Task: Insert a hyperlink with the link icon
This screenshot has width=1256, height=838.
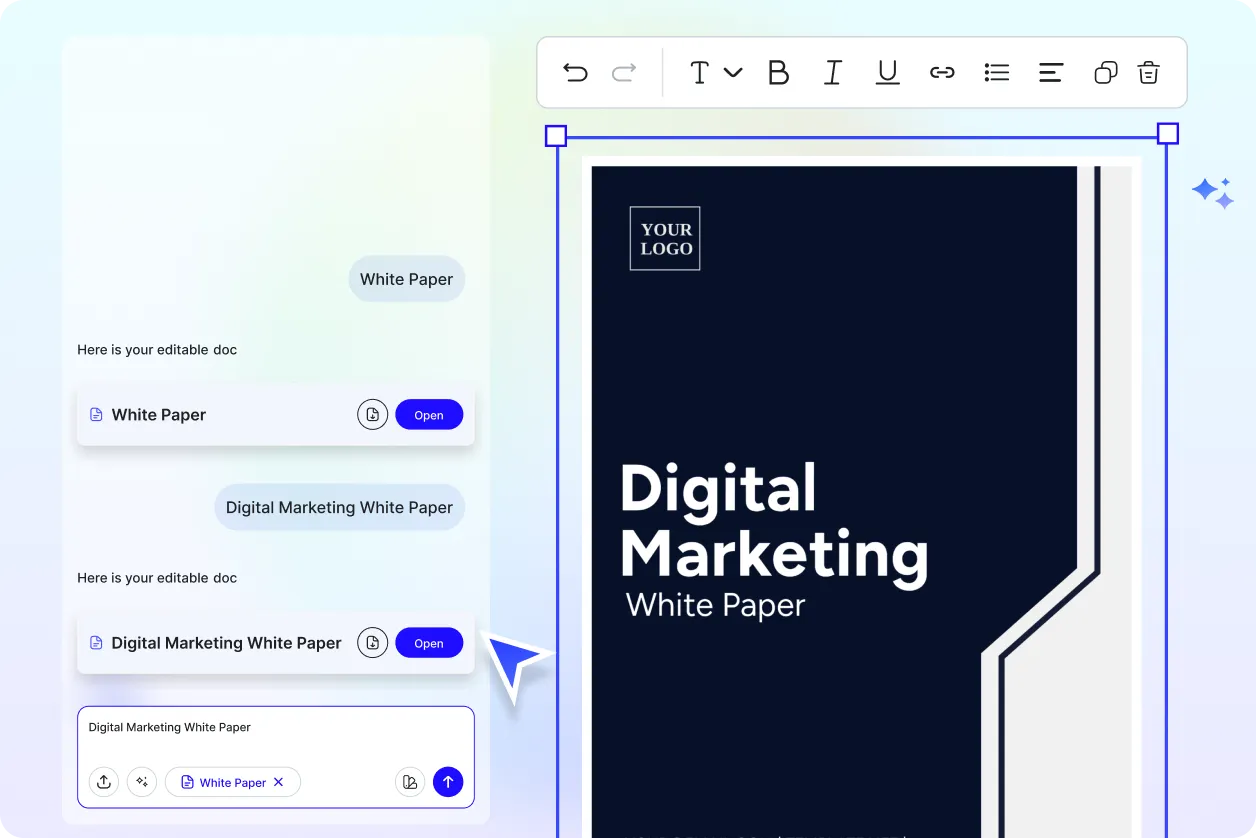Action: coord(942,72)
